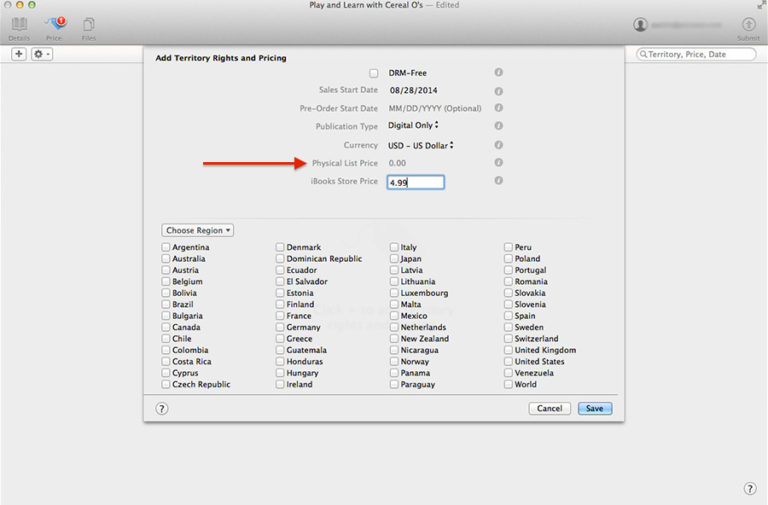Click the fullscreen arrows icon in title bar
Image resolution: width=768 pixels, height=505 pixels.
[x=762, y=5]
